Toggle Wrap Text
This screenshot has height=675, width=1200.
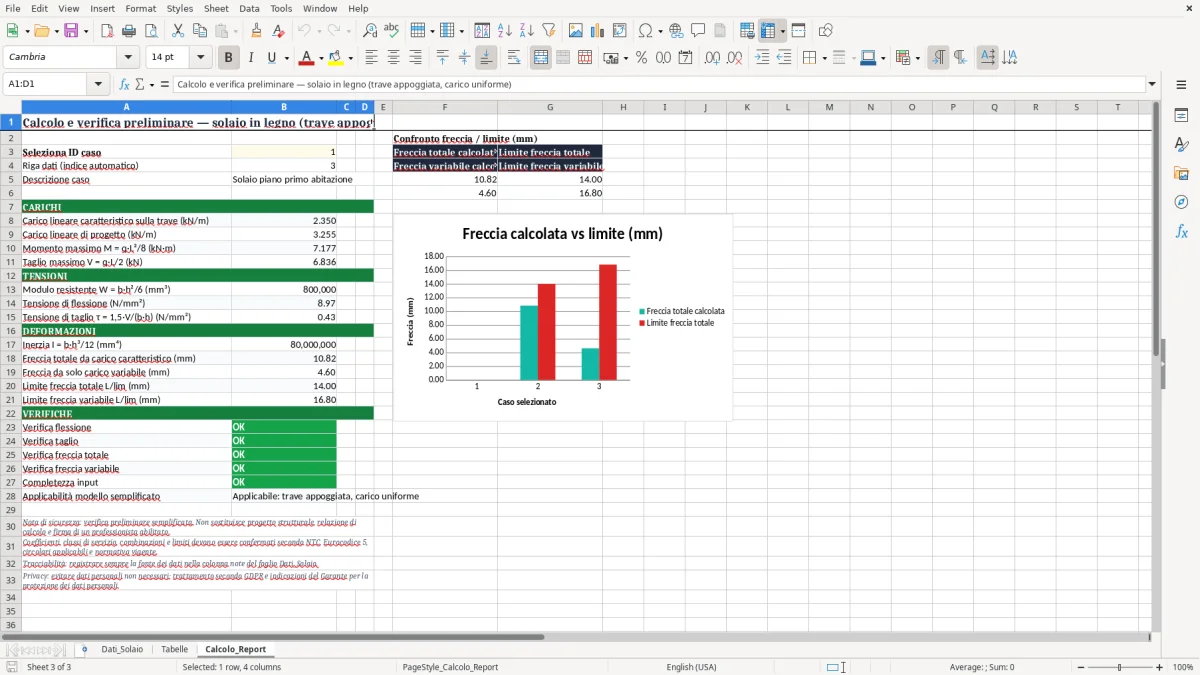coord(513,58)
